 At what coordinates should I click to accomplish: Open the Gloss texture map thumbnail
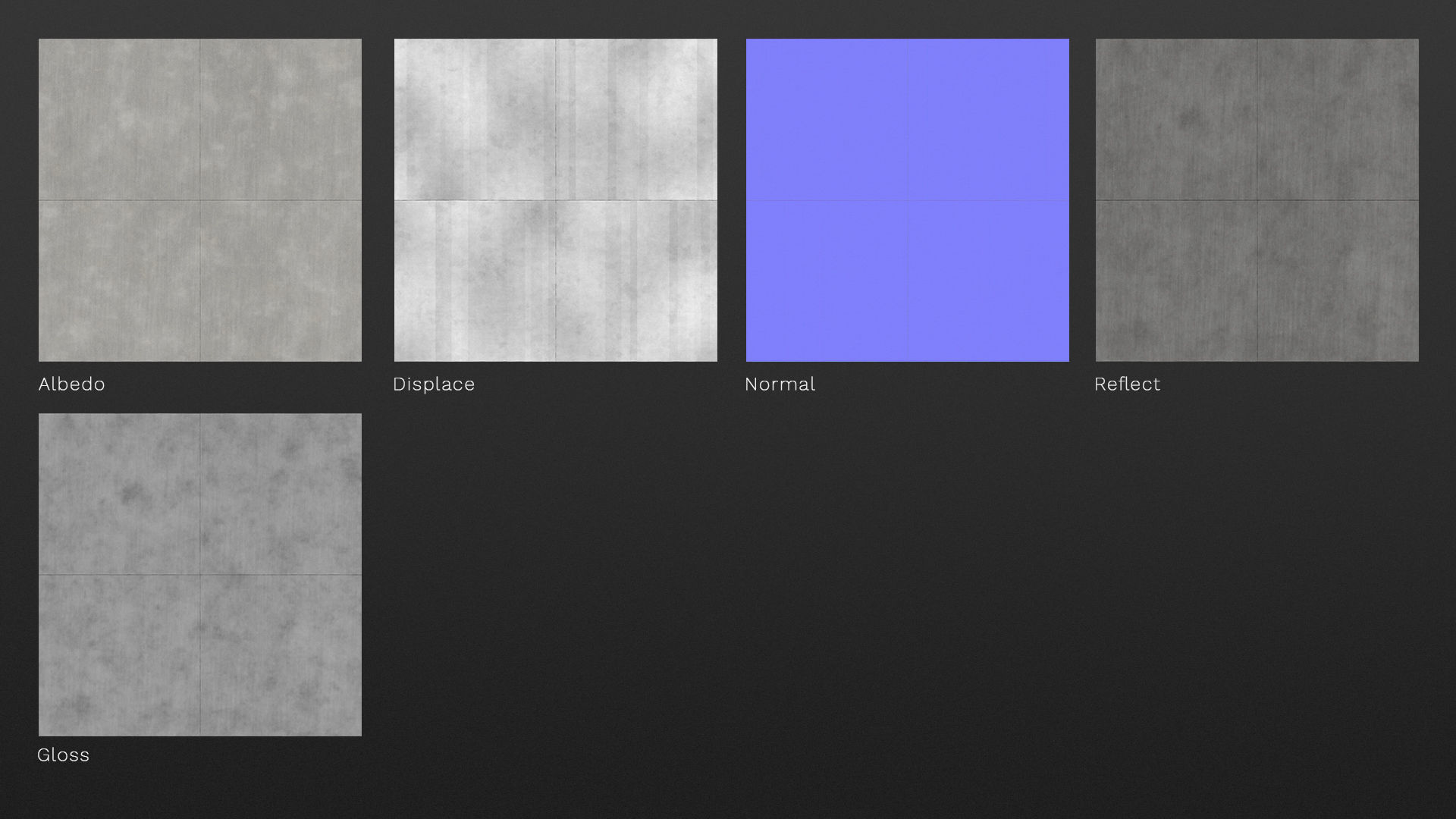pos(200,575)
